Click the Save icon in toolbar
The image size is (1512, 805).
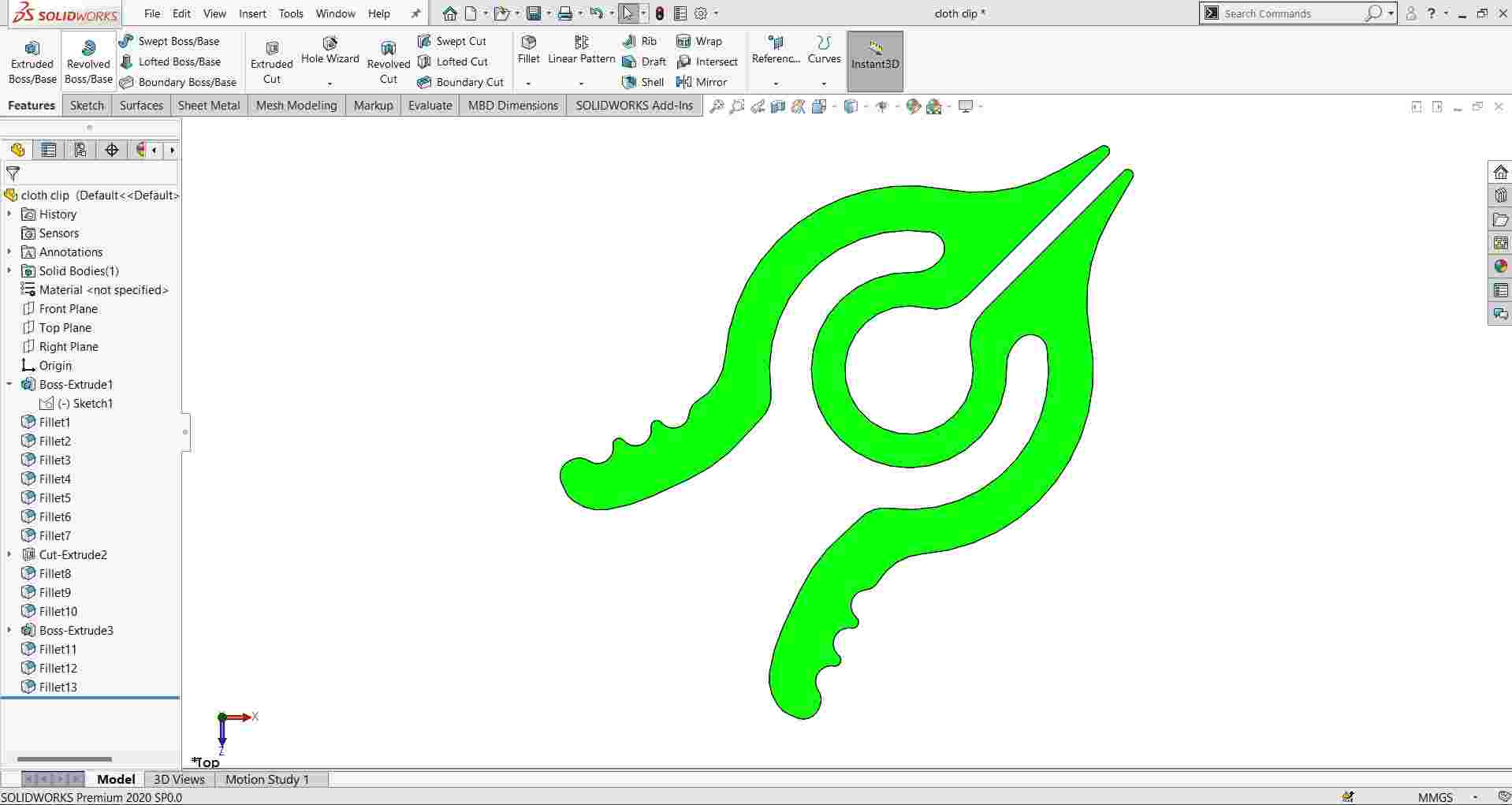(x=534, y=13)
